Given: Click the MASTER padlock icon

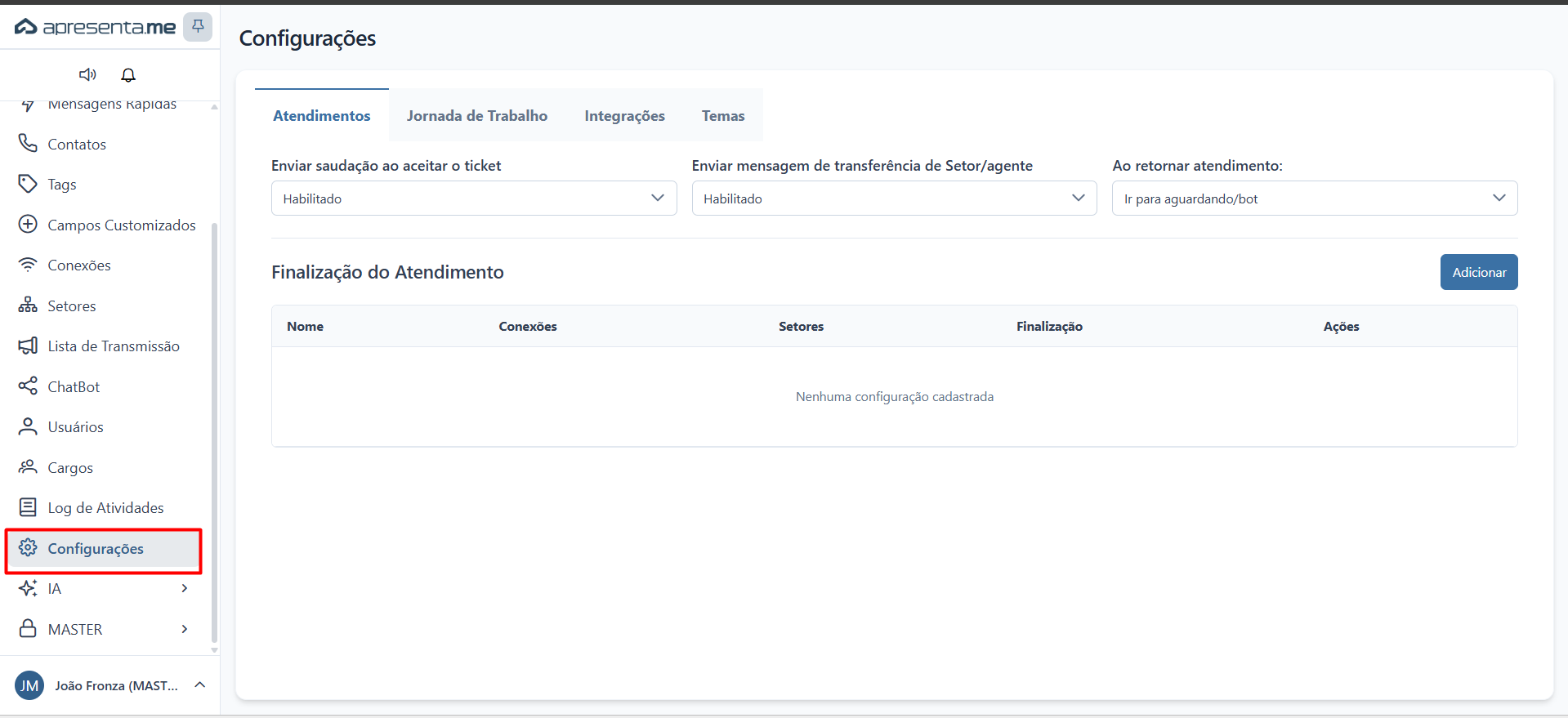Looking at the screenshot, I should point(28,629).
